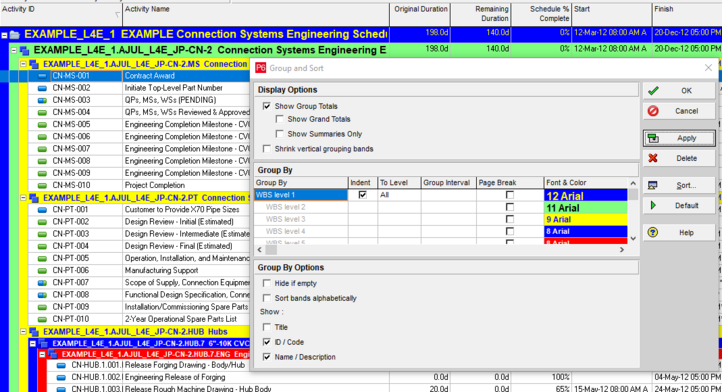Viewport: 722px width, 392px height.
Task: Toggle Show Group Totals checkbox
Action: pos(267,106)
